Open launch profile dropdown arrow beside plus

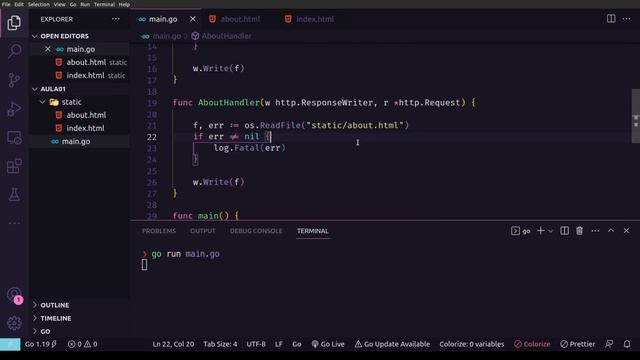(x=550, y=231)
